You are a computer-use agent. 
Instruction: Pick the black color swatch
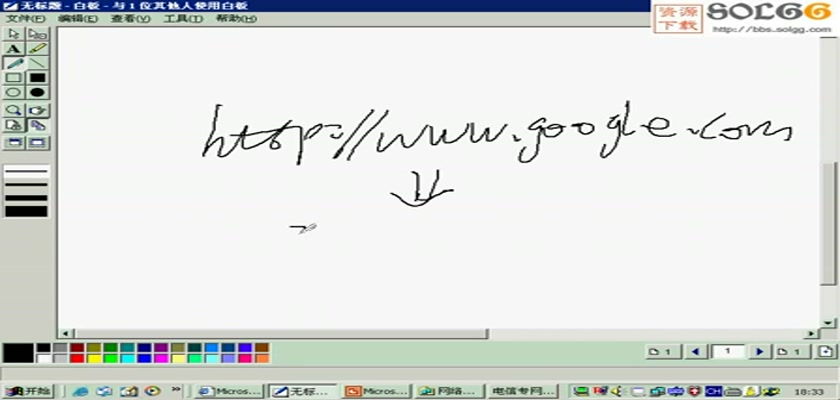point(43,348)
